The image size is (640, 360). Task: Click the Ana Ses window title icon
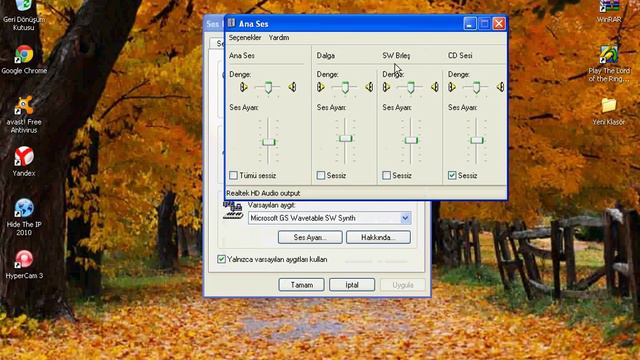[x=231, y=23]
